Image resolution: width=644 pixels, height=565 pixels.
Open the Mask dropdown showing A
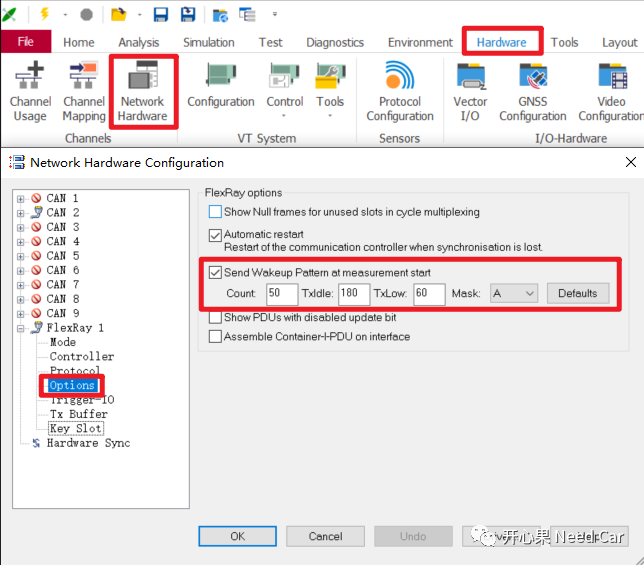[x=514, y=294]
